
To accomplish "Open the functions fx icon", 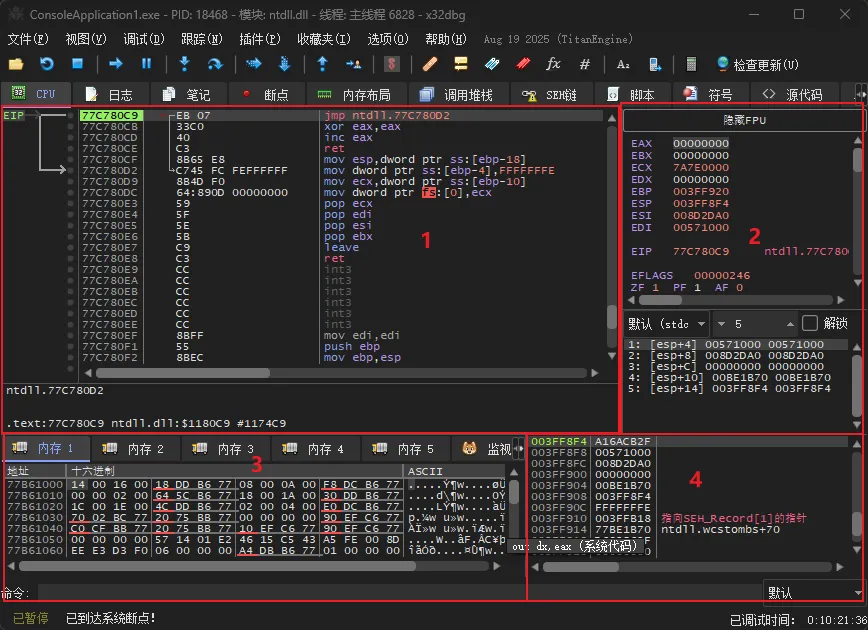I will pos(553,64).
